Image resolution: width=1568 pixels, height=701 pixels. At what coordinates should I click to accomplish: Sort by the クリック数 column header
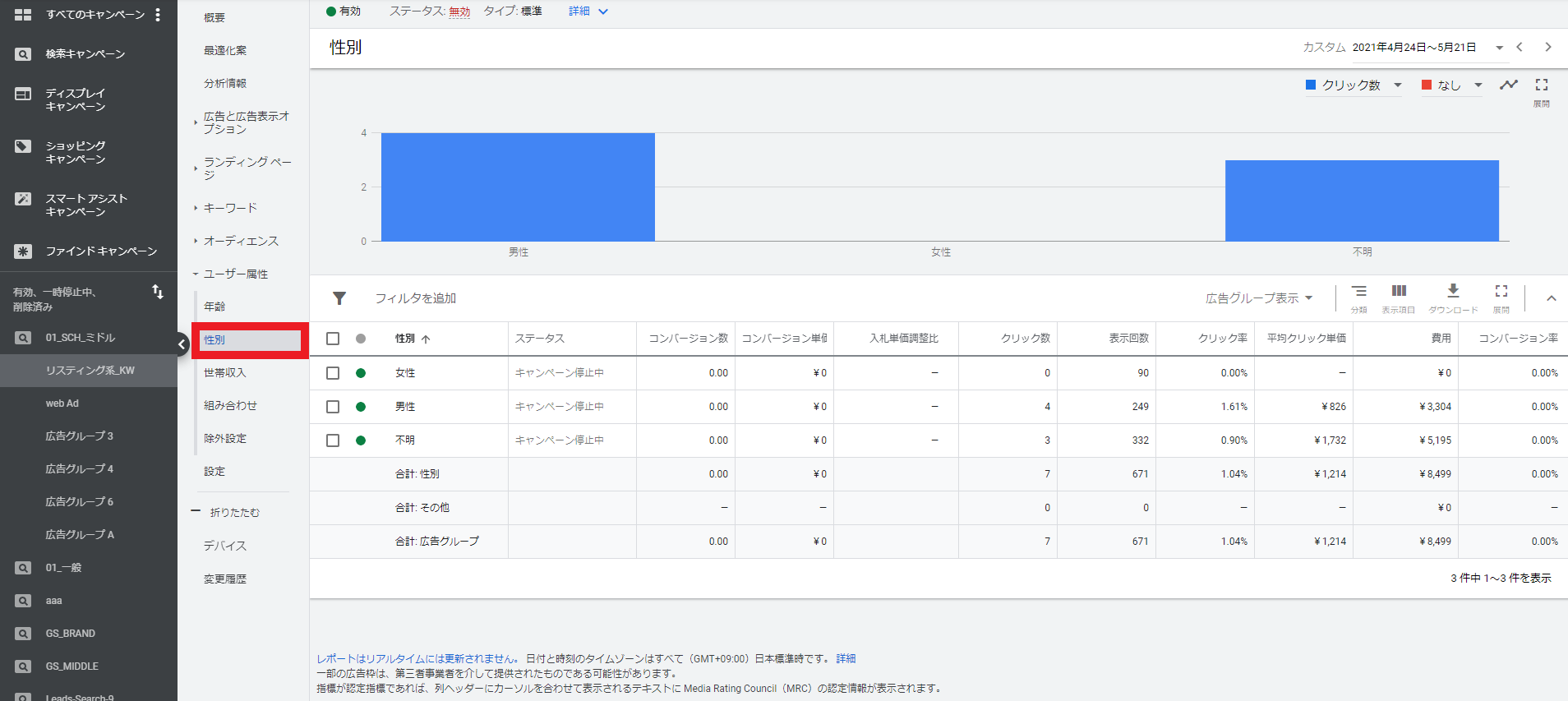click(x=1026, y=339)
